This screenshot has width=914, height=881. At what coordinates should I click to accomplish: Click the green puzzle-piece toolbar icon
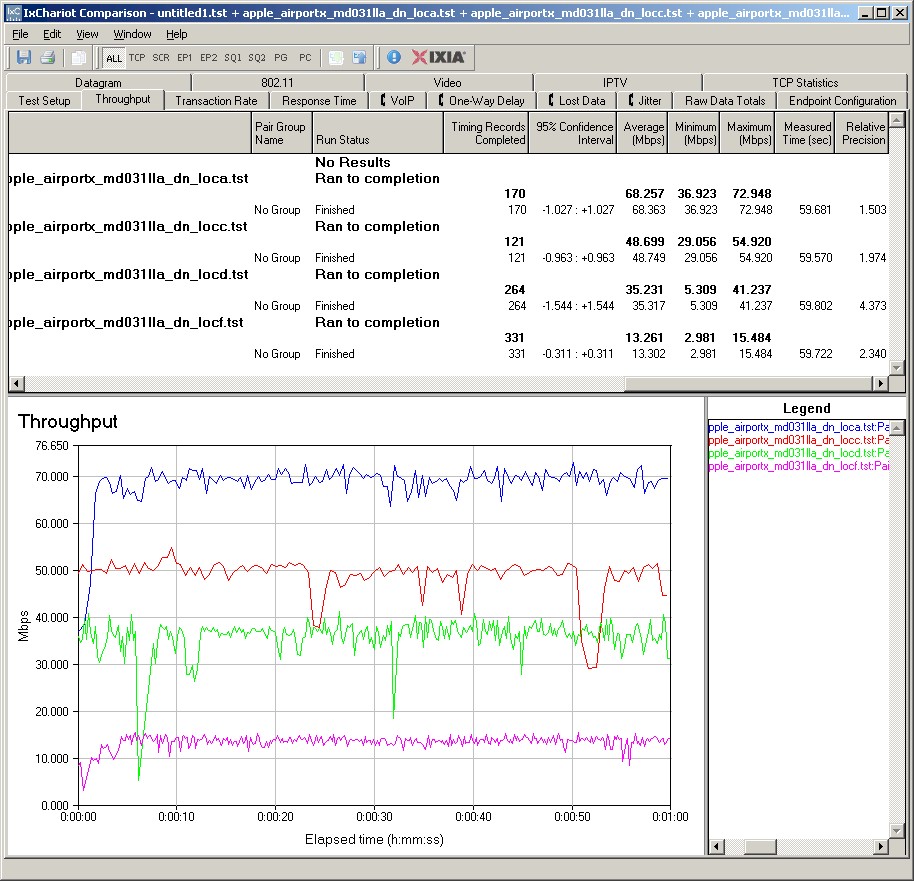[336, 57]
